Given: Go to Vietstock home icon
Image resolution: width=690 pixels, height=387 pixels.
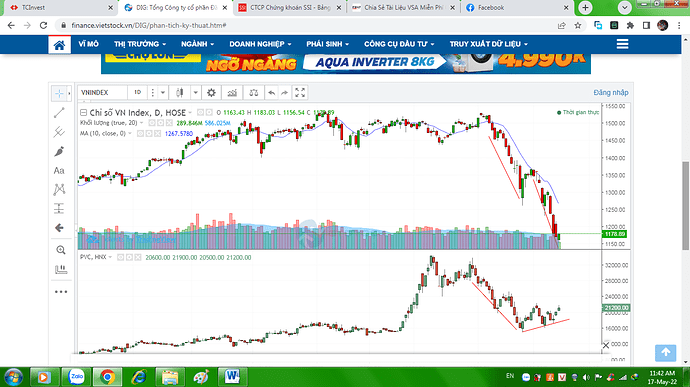Looking at the screenshot, I should coord(59,44).
